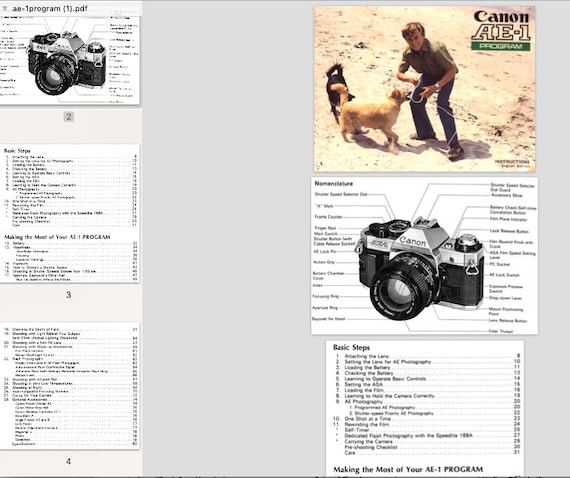570x478 pixels.
Task: Click the page number 4 label in sidebar
Action: 69,462
